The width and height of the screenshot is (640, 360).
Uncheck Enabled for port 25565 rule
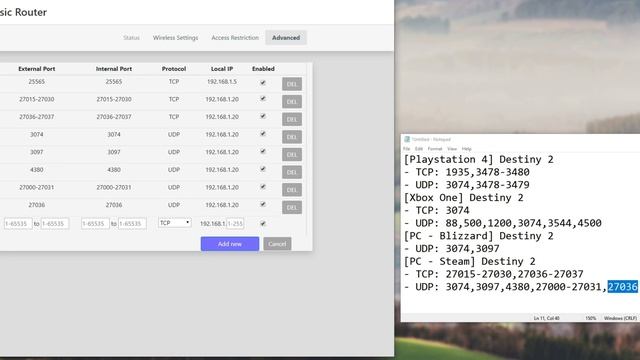pos(263,82)
